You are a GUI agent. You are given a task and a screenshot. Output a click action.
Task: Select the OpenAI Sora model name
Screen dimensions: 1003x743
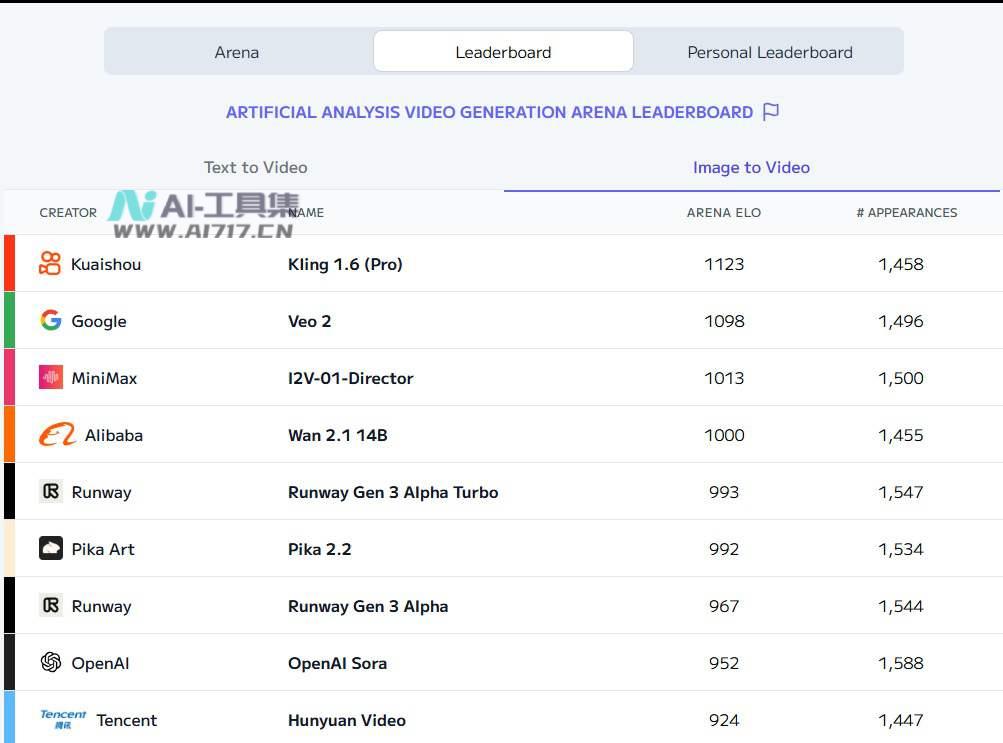click(337, 663)
